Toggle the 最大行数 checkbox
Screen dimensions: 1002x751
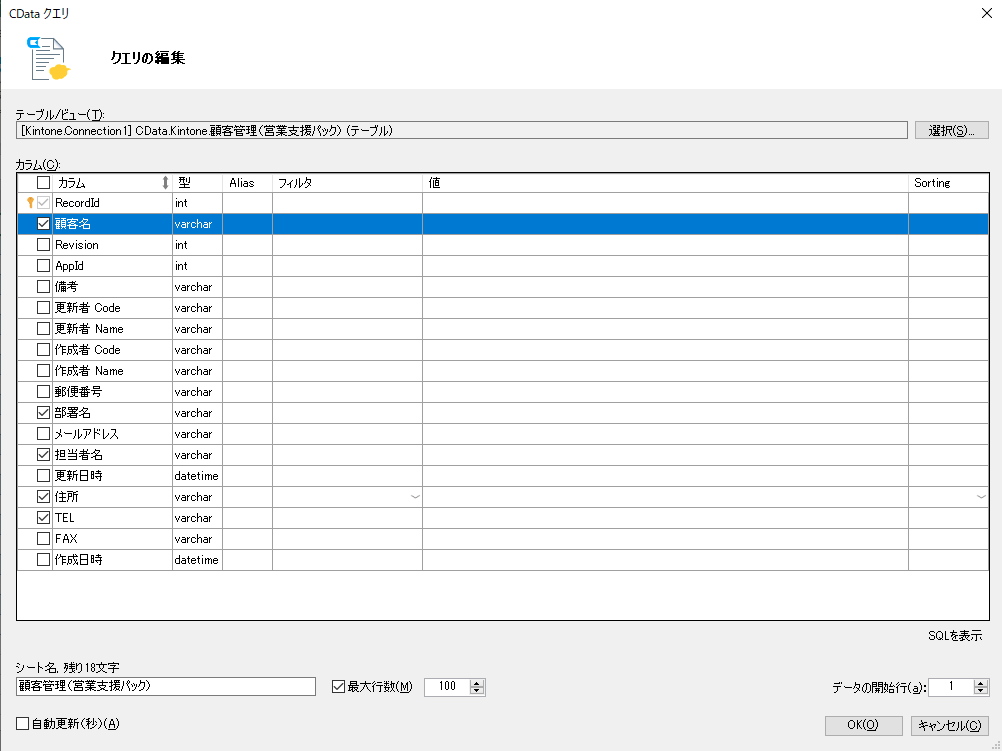click(x=339, y=687)
